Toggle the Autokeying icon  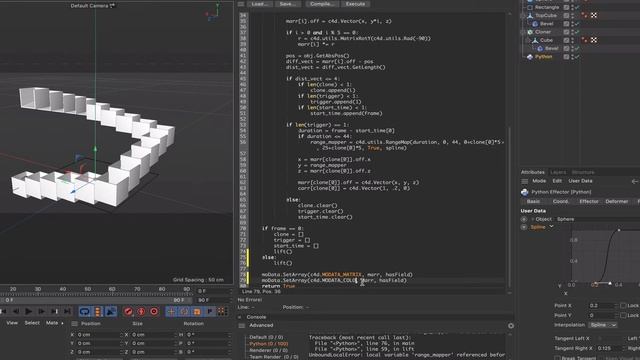pos(141,311)
